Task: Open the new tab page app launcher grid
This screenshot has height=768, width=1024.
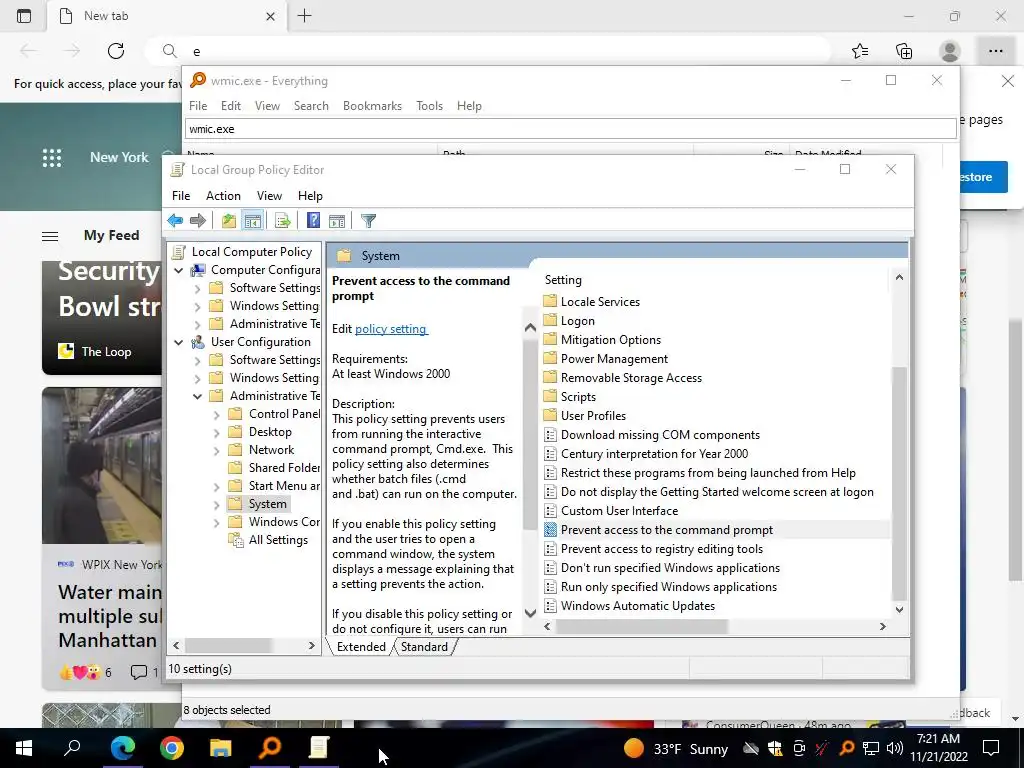Action: pos(52,157)
